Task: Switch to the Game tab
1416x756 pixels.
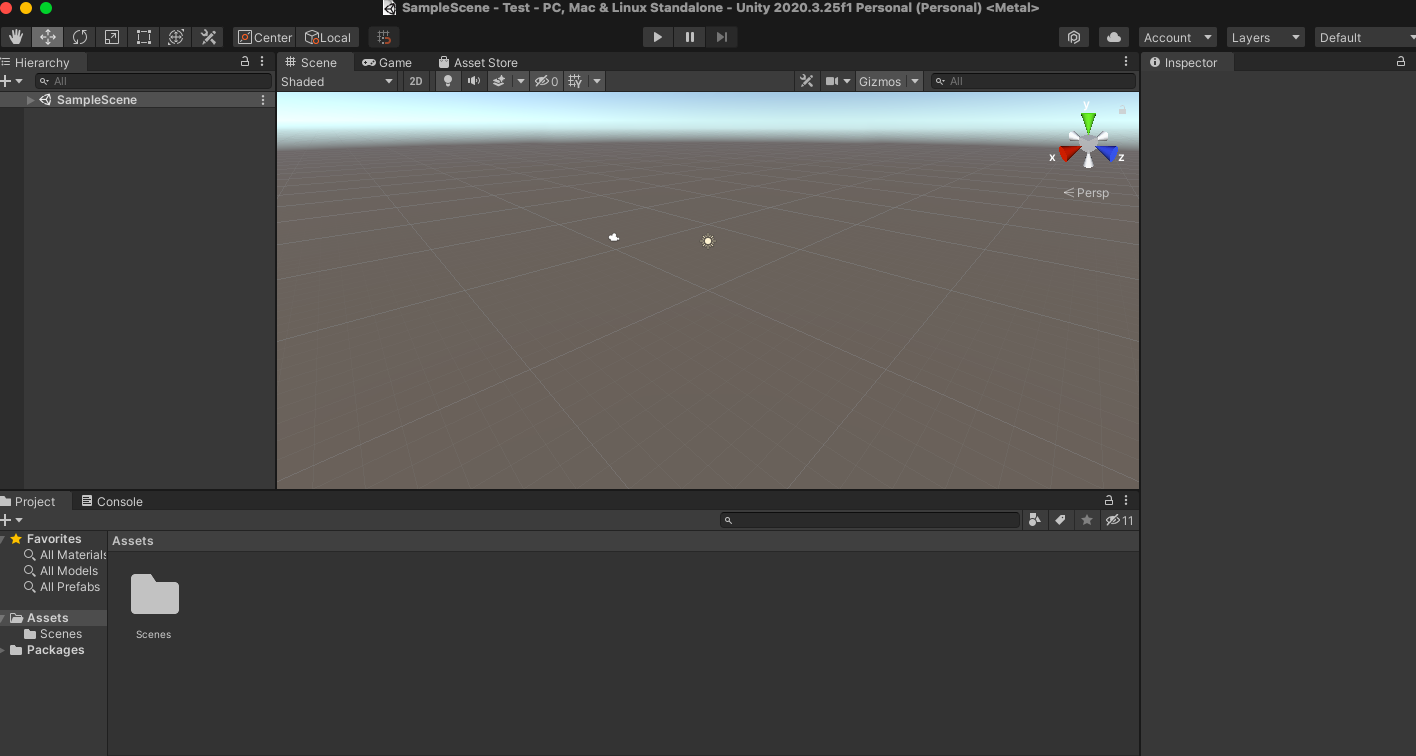Action: pyautogui.click(x=388, y=61)
